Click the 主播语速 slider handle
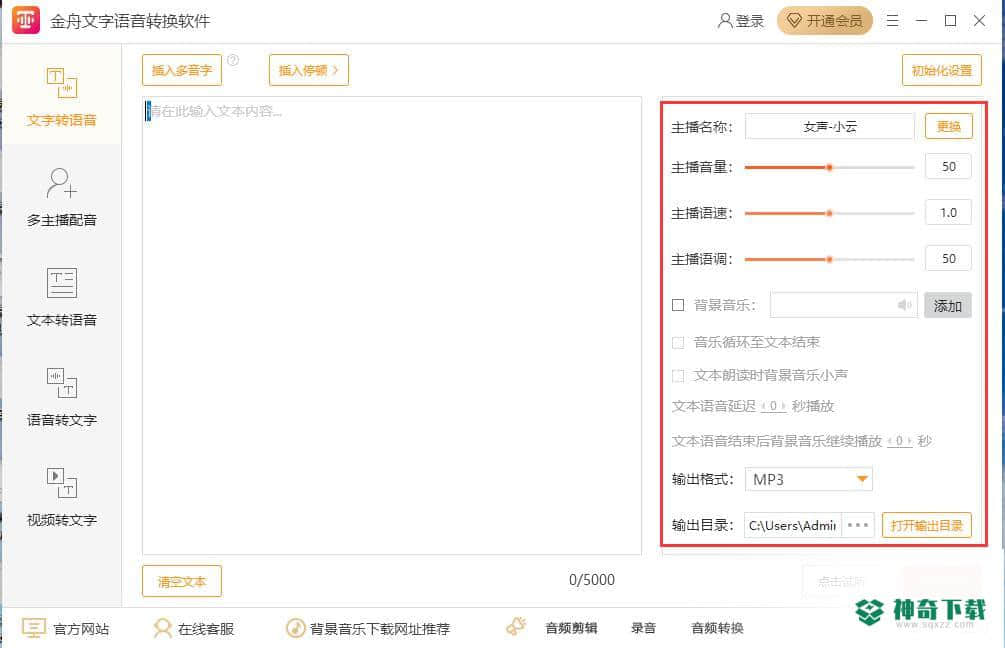The image size is (1005, 648). click(829, 213)
